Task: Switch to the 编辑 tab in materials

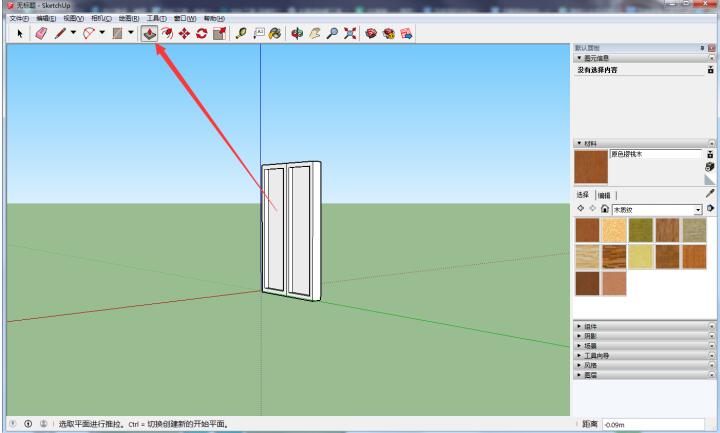Action: [x=606, y=194]
